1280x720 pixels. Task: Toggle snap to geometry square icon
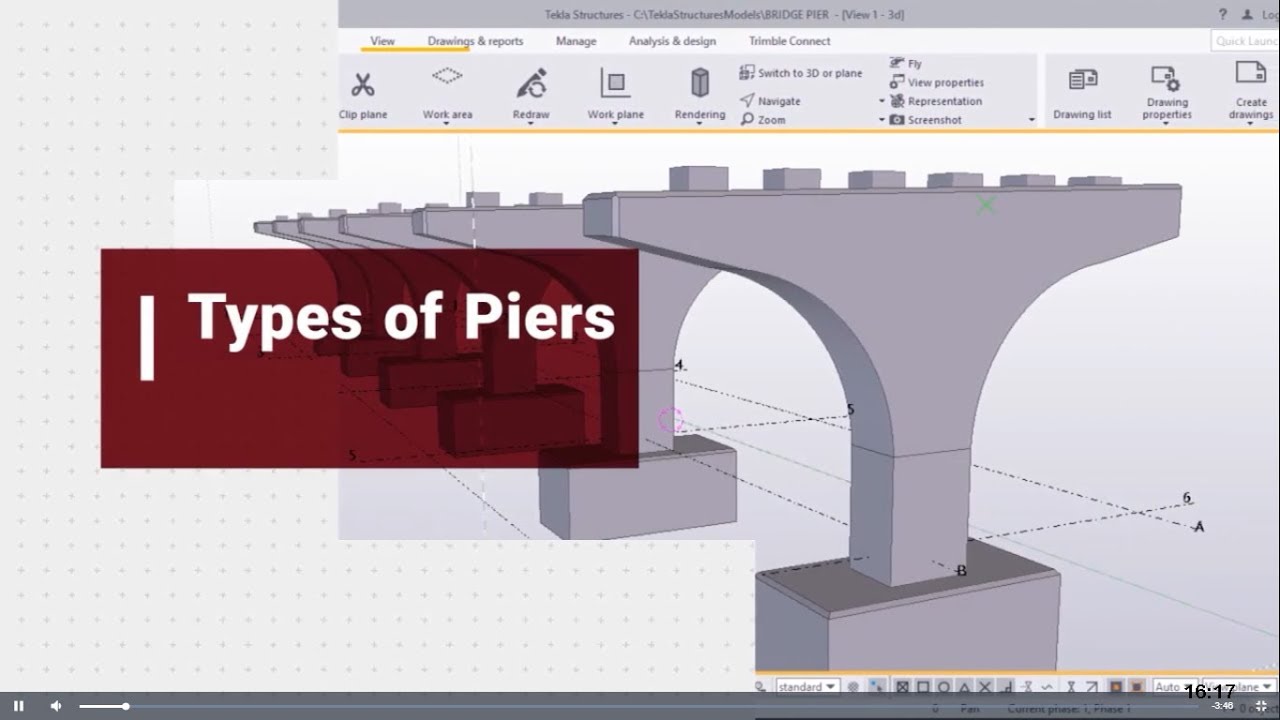click(x=923, y=687)
